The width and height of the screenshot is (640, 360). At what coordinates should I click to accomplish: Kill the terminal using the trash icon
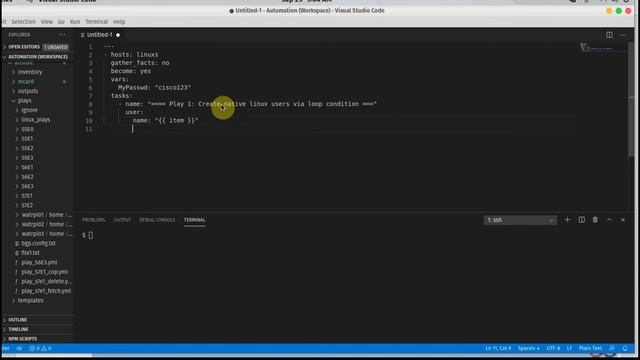[x=595, y=220]
